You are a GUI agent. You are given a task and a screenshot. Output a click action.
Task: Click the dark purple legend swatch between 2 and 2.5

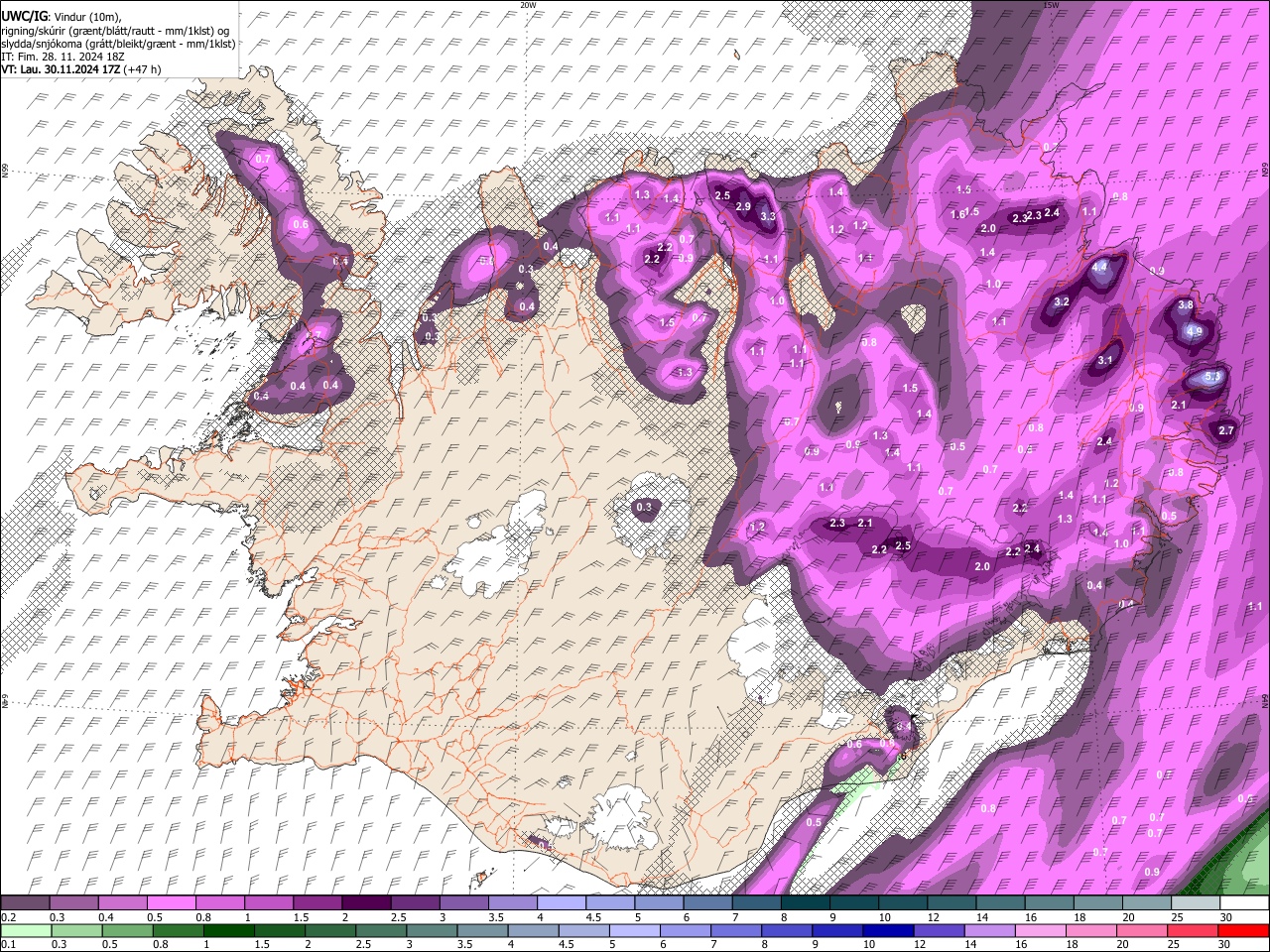click(x=365, y=903)
